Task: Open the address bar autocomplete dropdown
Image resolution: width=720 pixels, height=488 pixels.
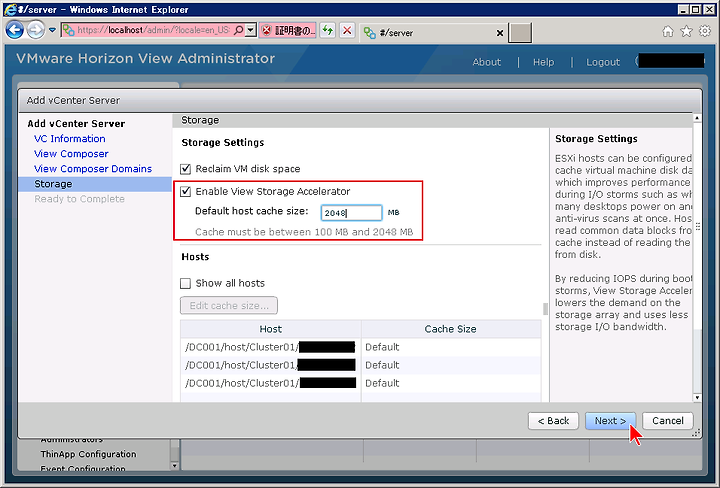Action: 250,30
